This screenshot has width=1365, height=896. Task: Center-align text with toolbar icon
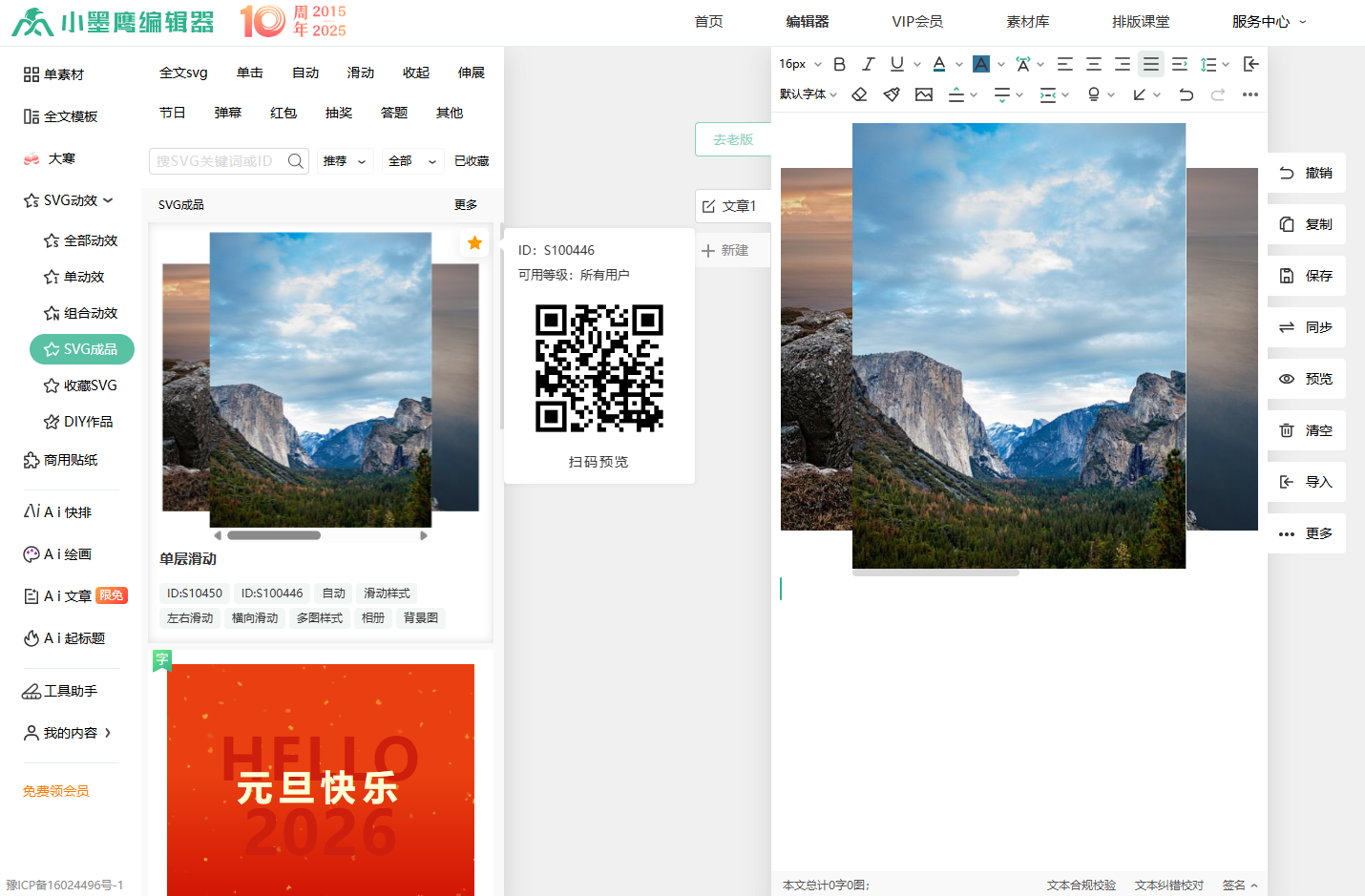click(x=1094, y=64)
